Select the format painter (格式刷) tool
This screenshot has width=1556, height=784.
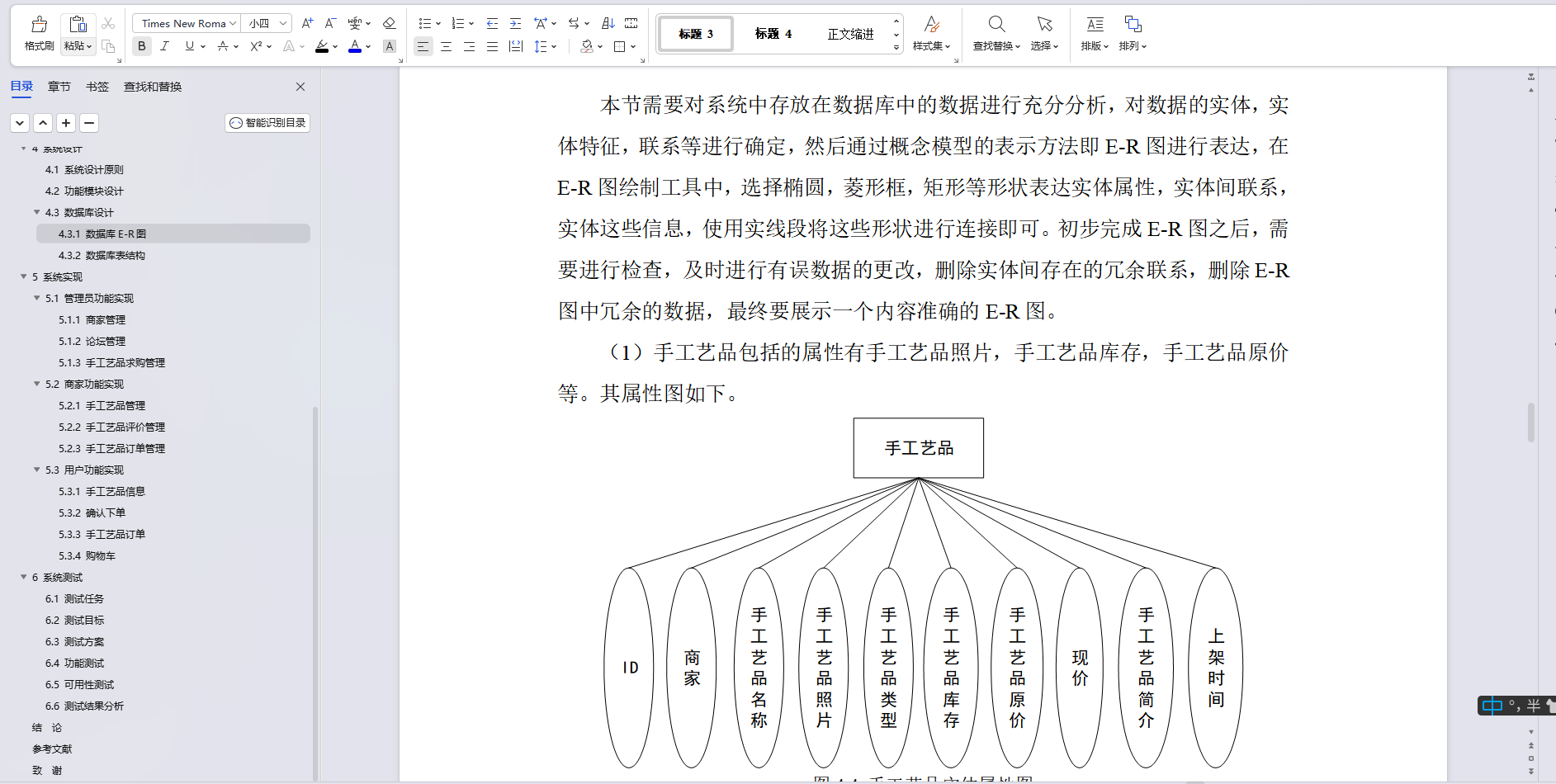[39, 33]
